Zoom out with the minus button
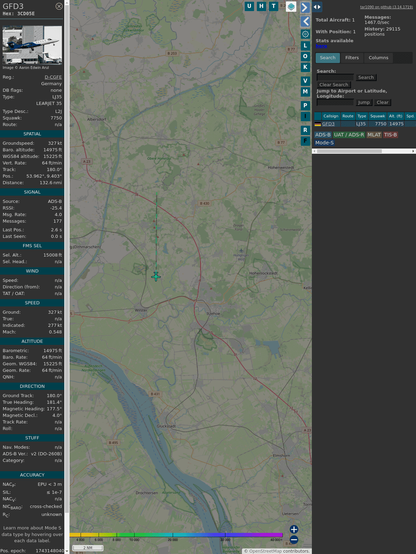 (294, 540)
